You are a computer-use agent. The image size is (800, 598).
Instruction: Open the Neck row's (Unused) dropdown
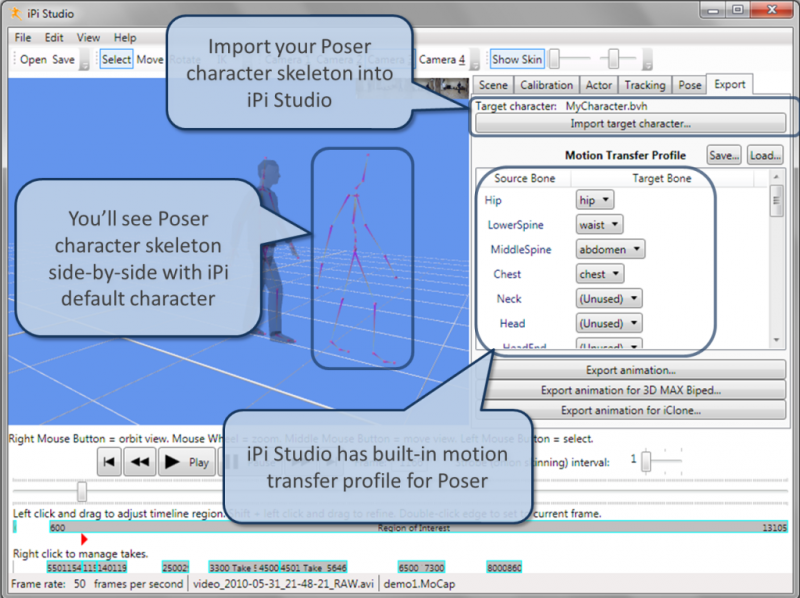pyautogui.click(x=609, y=298)
